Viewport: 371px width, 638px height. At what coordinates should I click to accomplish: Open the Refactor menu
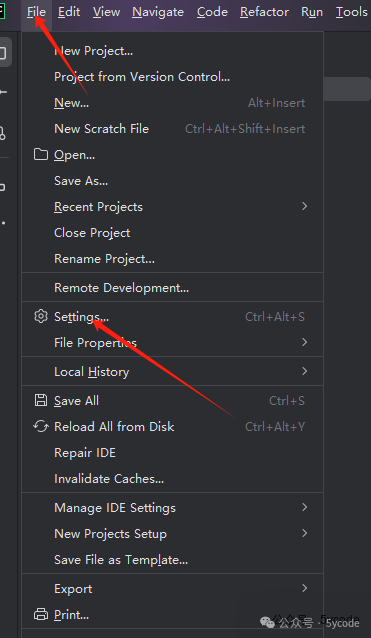tap(264, 12)
